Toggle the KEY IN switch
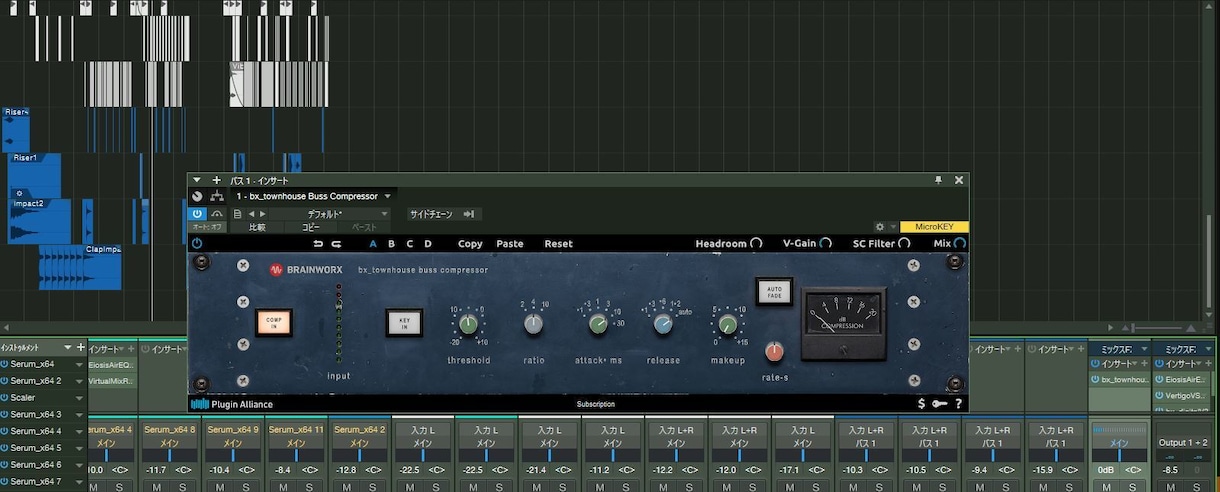Screen dimensions: 1220x492 (x=404, y=322)
